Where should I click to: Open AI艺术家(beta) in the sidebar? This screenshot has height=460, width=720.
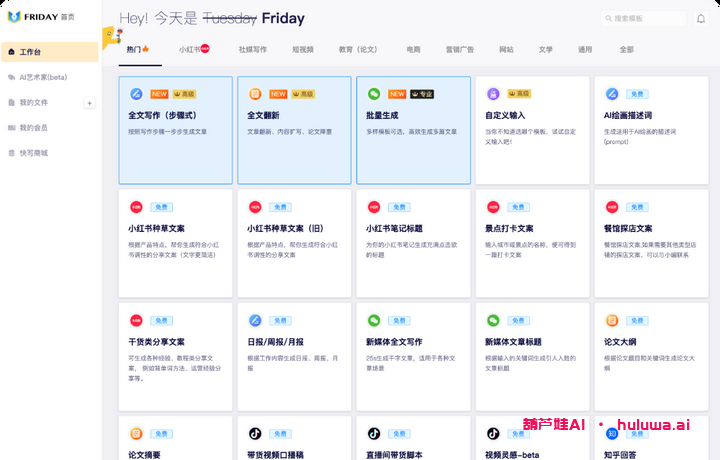(42, 77)
